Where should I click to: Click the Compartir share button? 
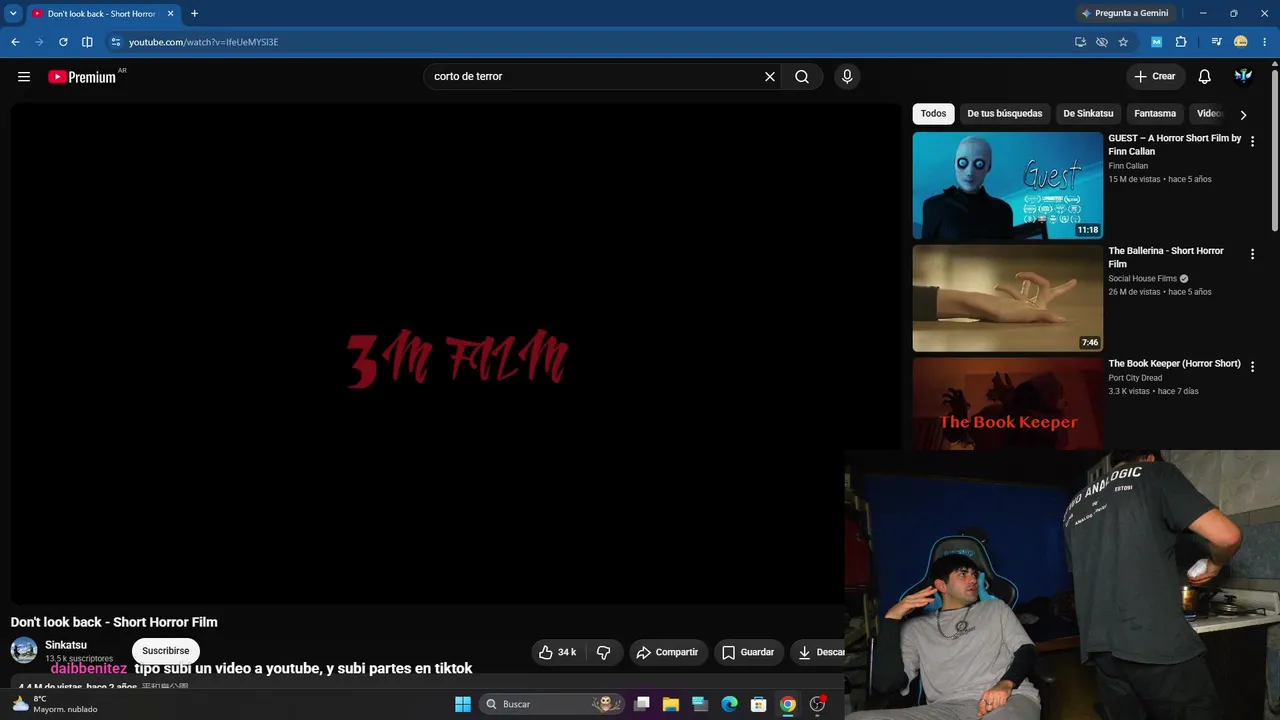pos(668,652)
